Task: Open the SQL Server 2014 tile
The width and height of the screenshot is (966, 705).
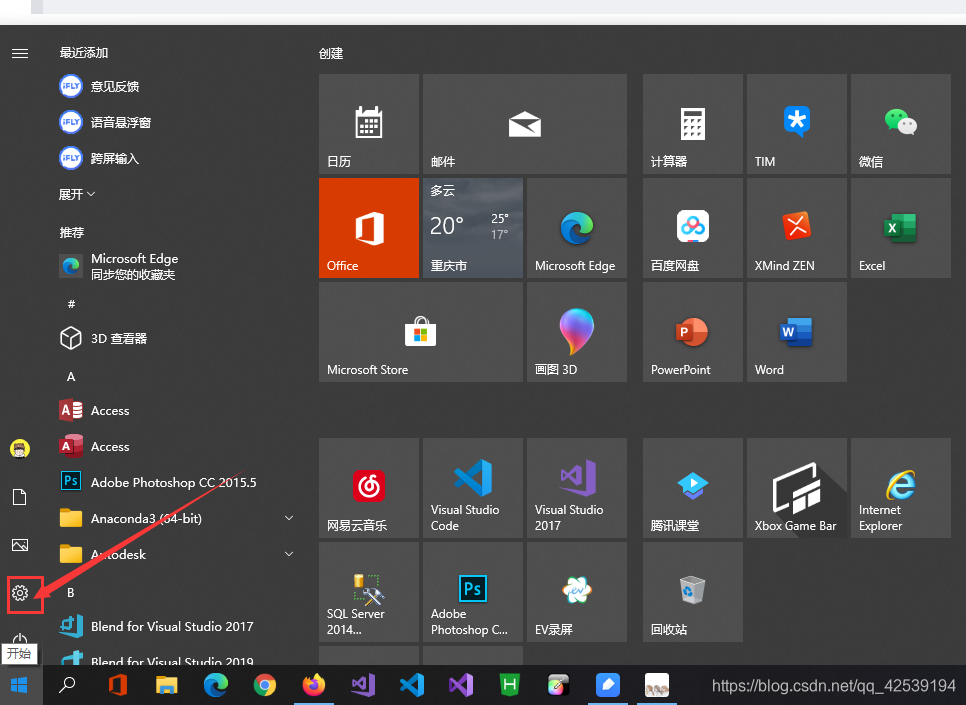Action: [368, 592]
